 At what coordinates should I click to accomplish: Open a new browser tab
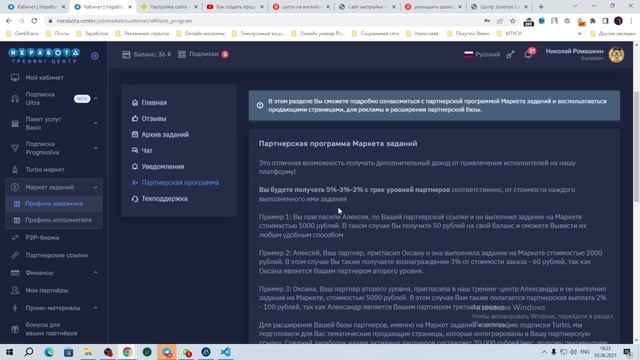[541, 7]
